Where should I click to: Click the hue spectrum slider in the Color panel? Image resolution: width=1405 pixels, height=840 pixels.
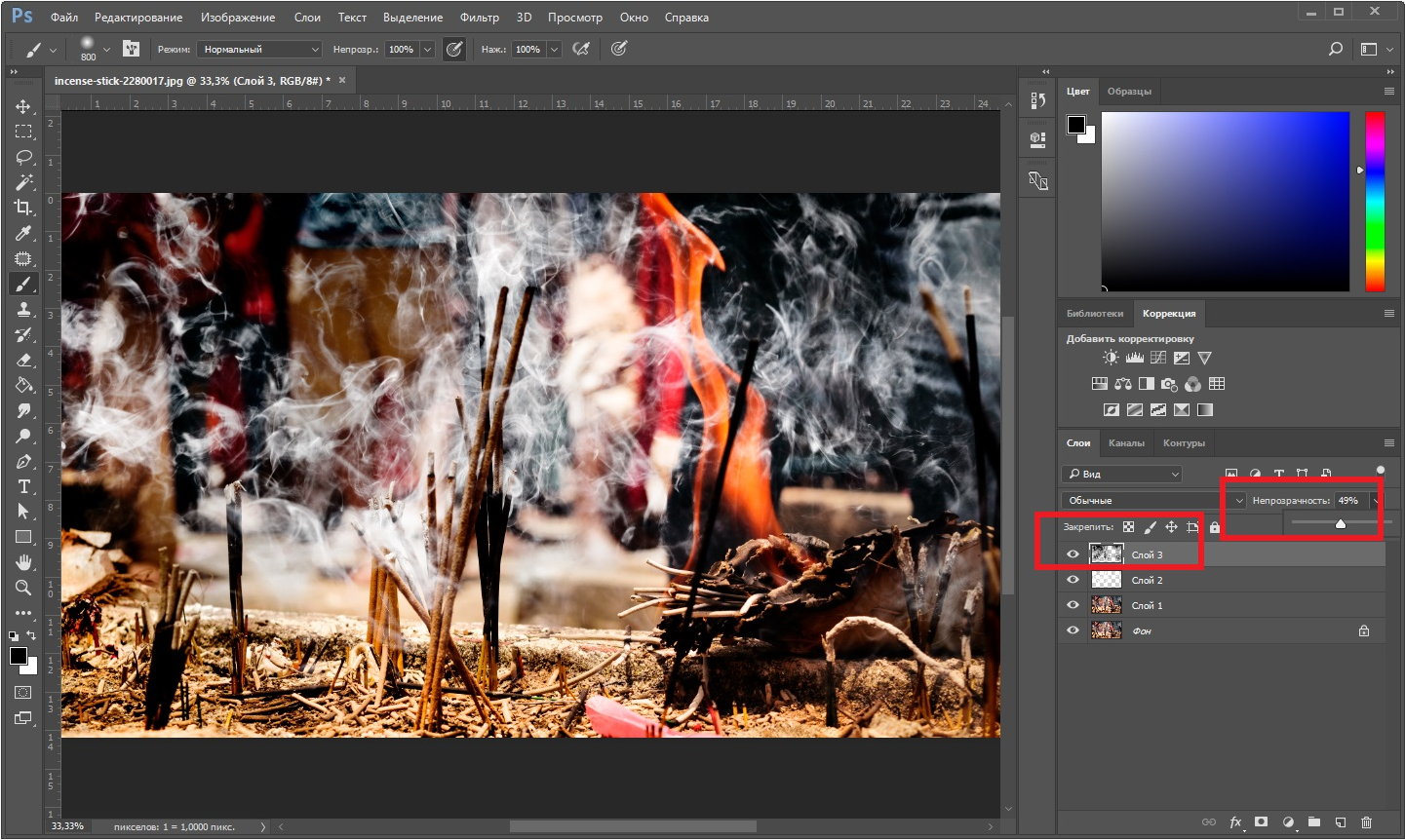pyautogui.click(x=1375, y=201)
